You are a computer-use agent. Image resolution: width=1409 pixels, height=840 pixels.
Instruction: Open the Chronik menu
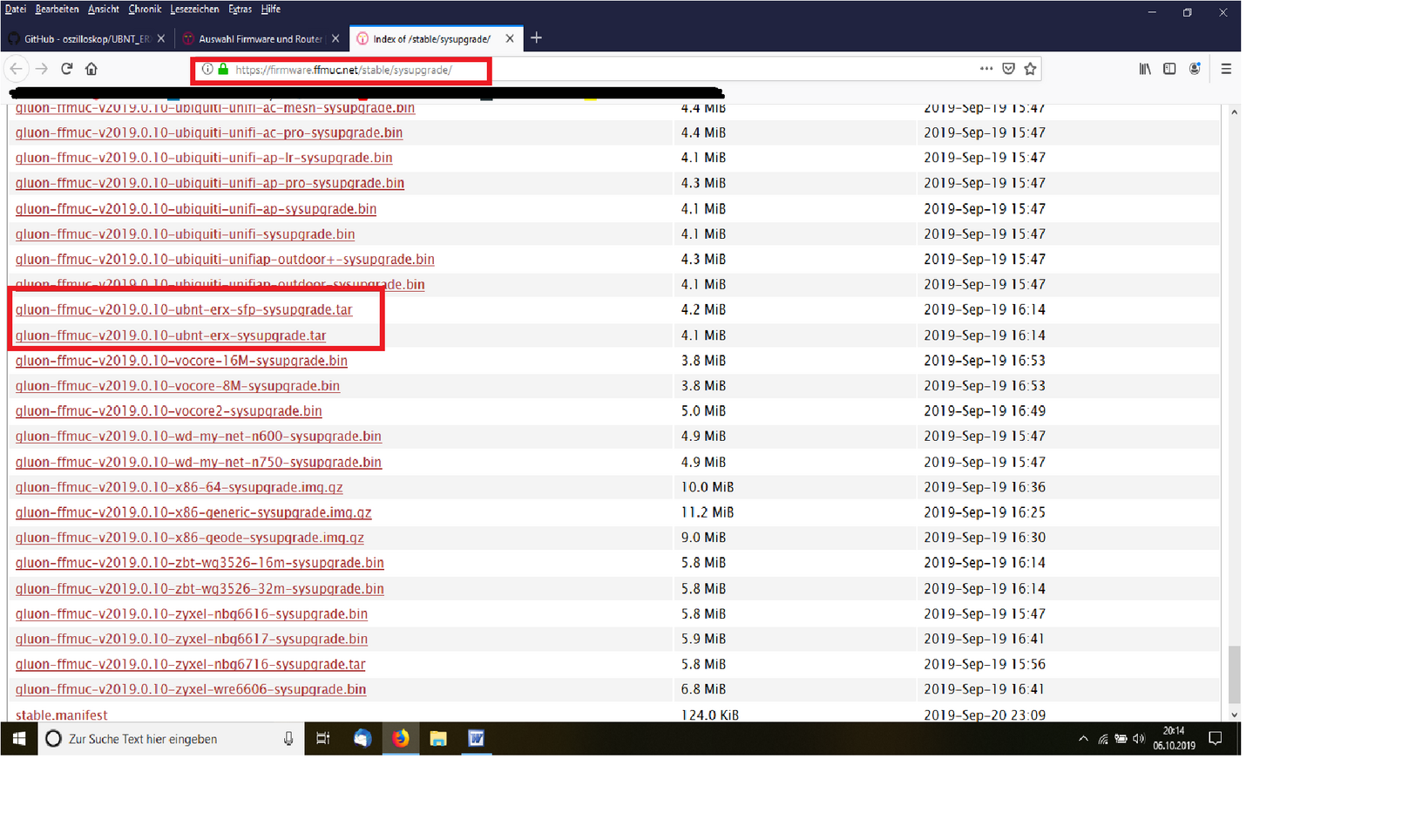pyautogui.click(x=145, y=9)
